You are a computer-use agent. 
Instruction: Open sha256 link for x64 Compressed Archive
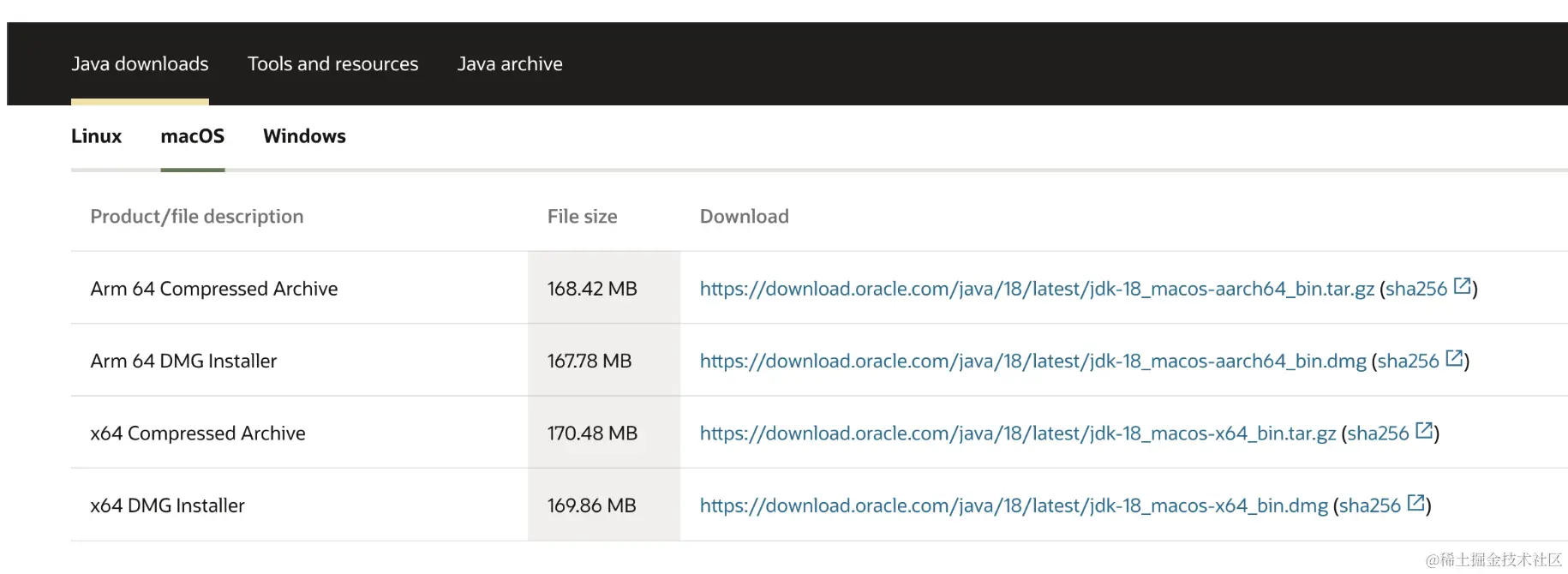[x=1378, y=433]
